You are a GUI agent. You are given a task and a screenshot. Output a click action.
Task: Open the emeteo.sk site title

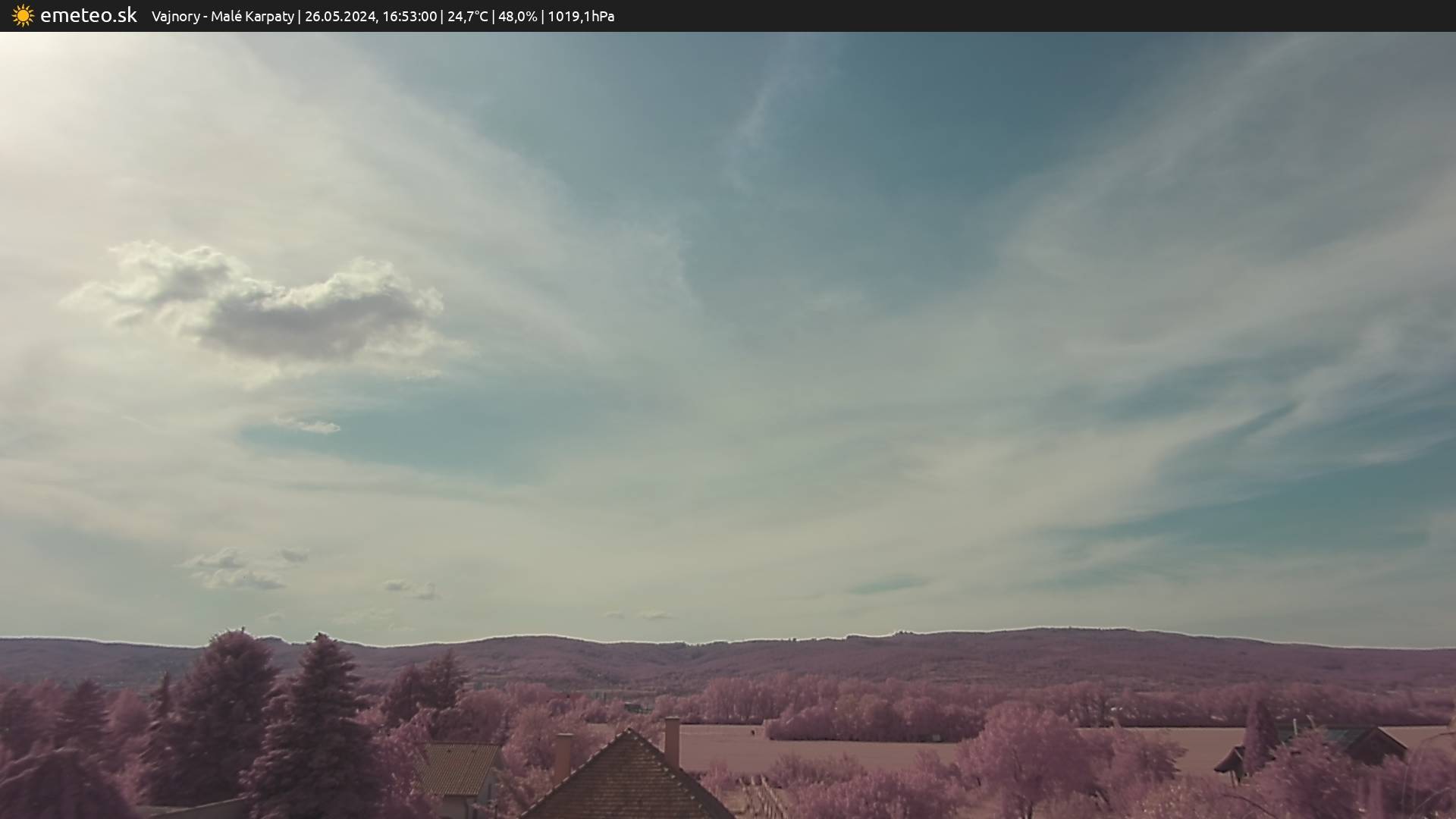tap(88, 16)
